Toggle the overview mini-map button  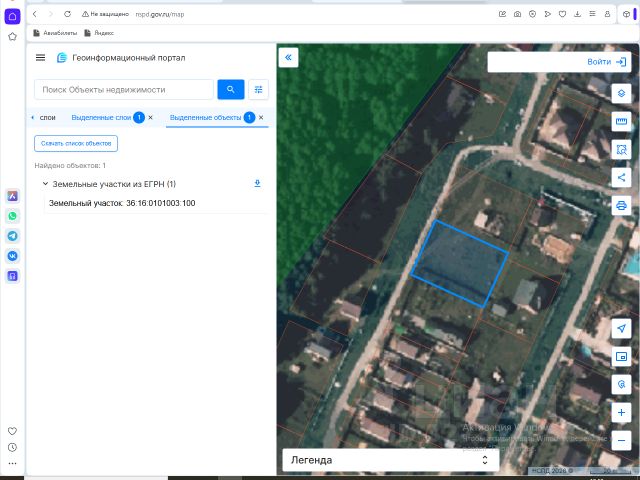tap(621, 356)
